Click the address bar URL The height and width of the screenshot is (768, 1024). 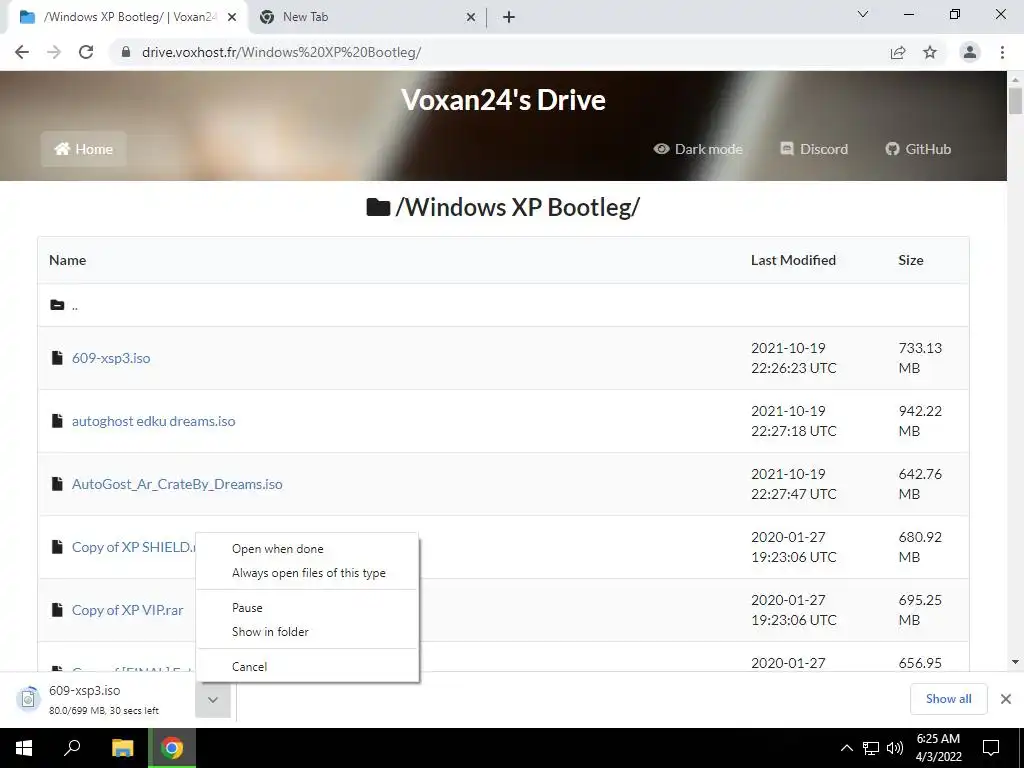pyautogui.click(x=281, y=52)
